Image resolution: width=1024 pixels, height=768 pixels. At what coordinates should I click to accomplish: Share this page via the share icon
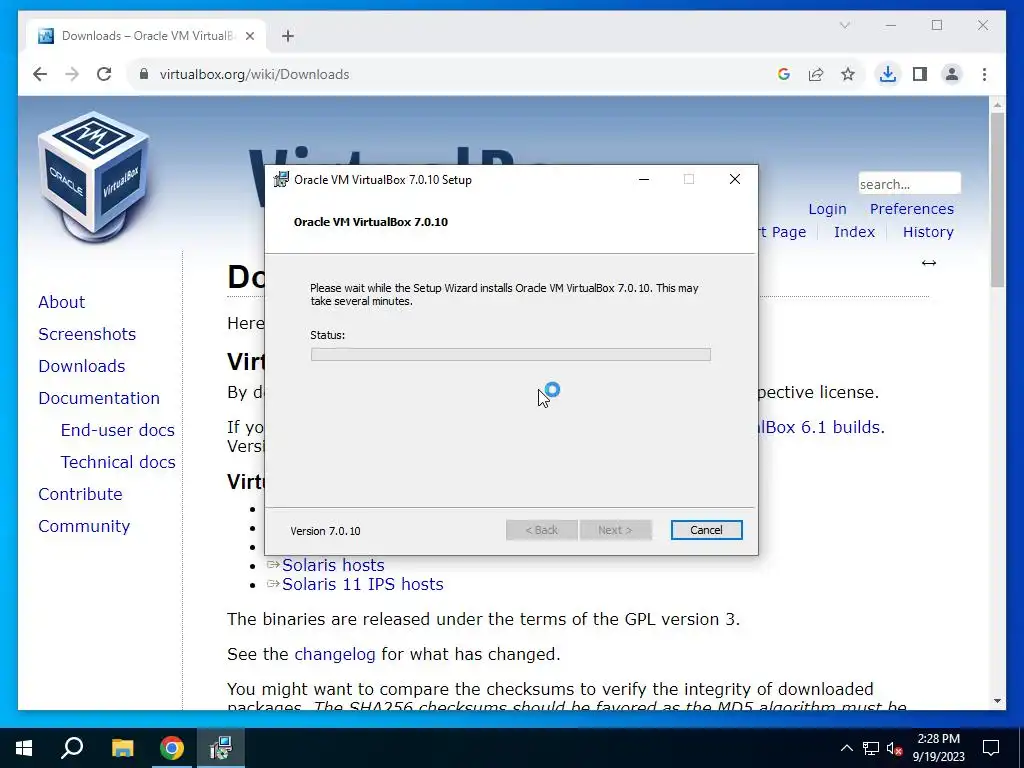(816, 74)
